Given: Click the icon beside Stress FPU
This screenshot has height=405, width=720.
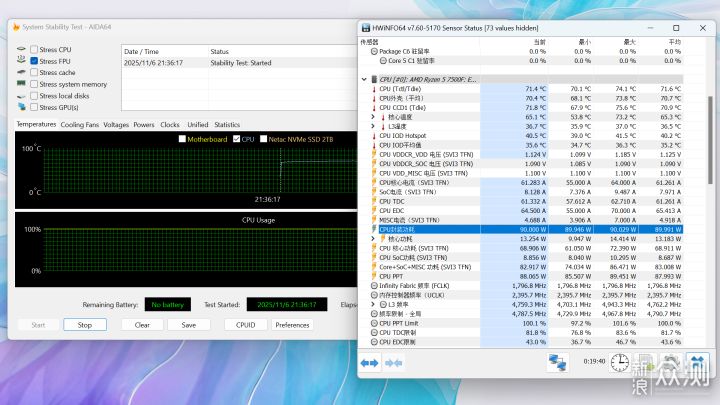Looking at the screenshot, I should (x=21, y=60).
